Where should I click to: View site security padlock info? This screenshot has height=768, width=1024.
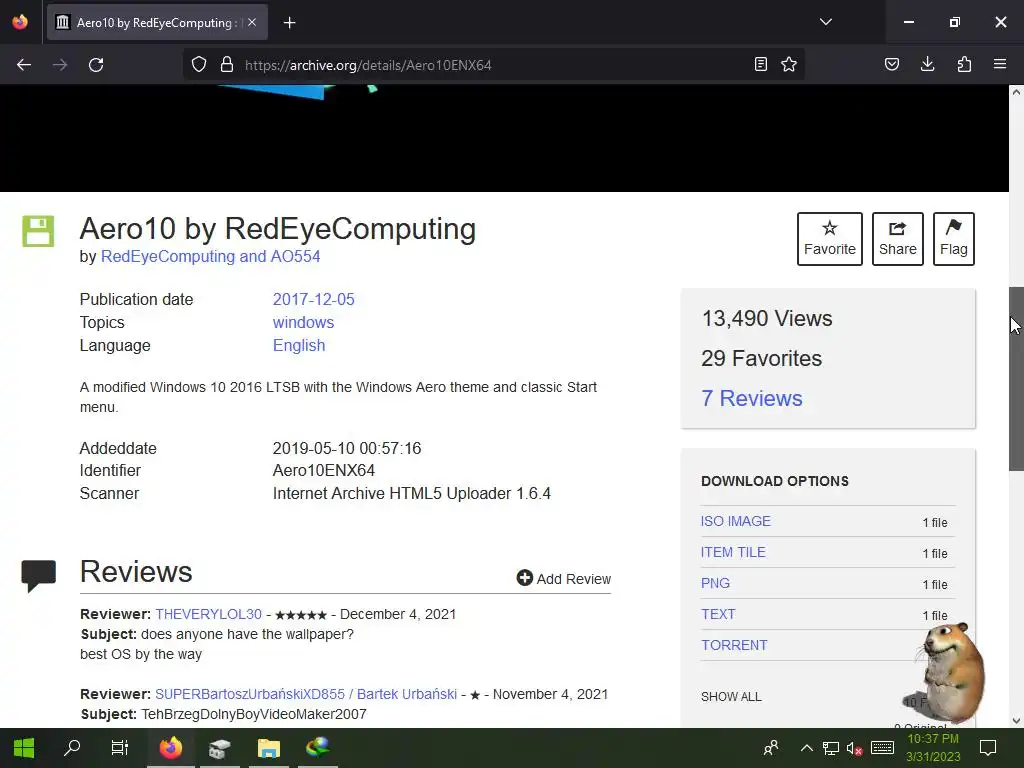(227, 65)
